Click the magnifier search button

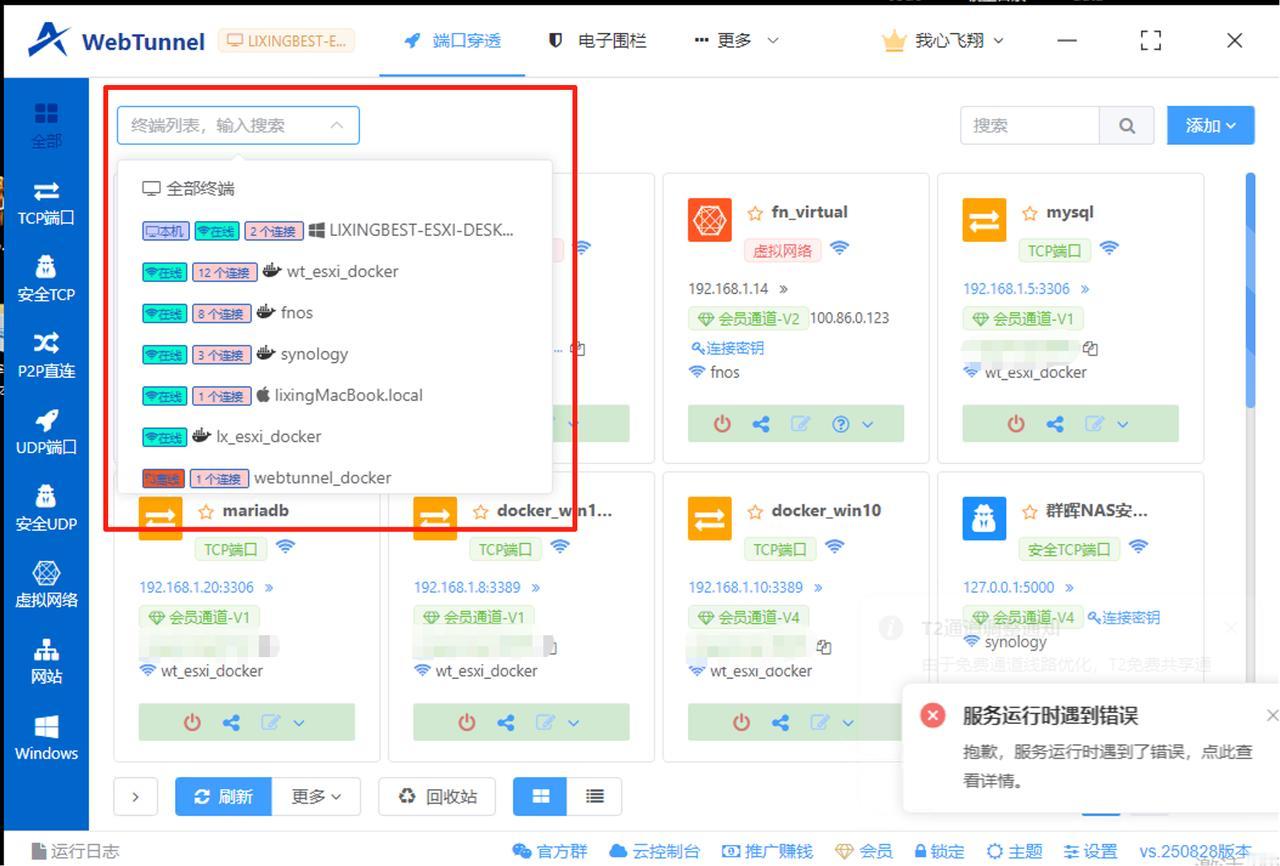click(x=1127, y=126)
